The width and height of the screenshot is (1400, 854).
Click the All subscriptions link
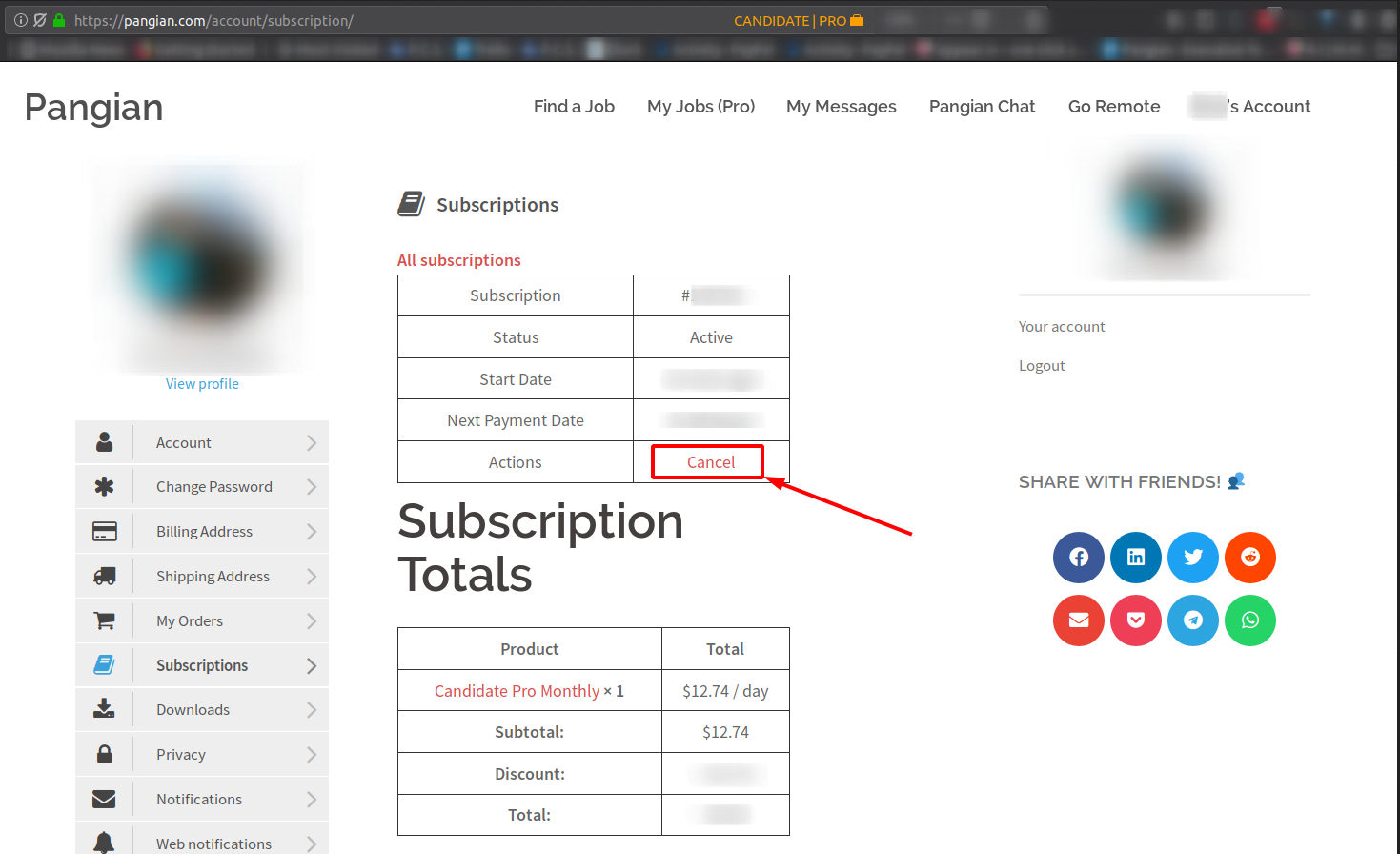[x=458, y=260]
